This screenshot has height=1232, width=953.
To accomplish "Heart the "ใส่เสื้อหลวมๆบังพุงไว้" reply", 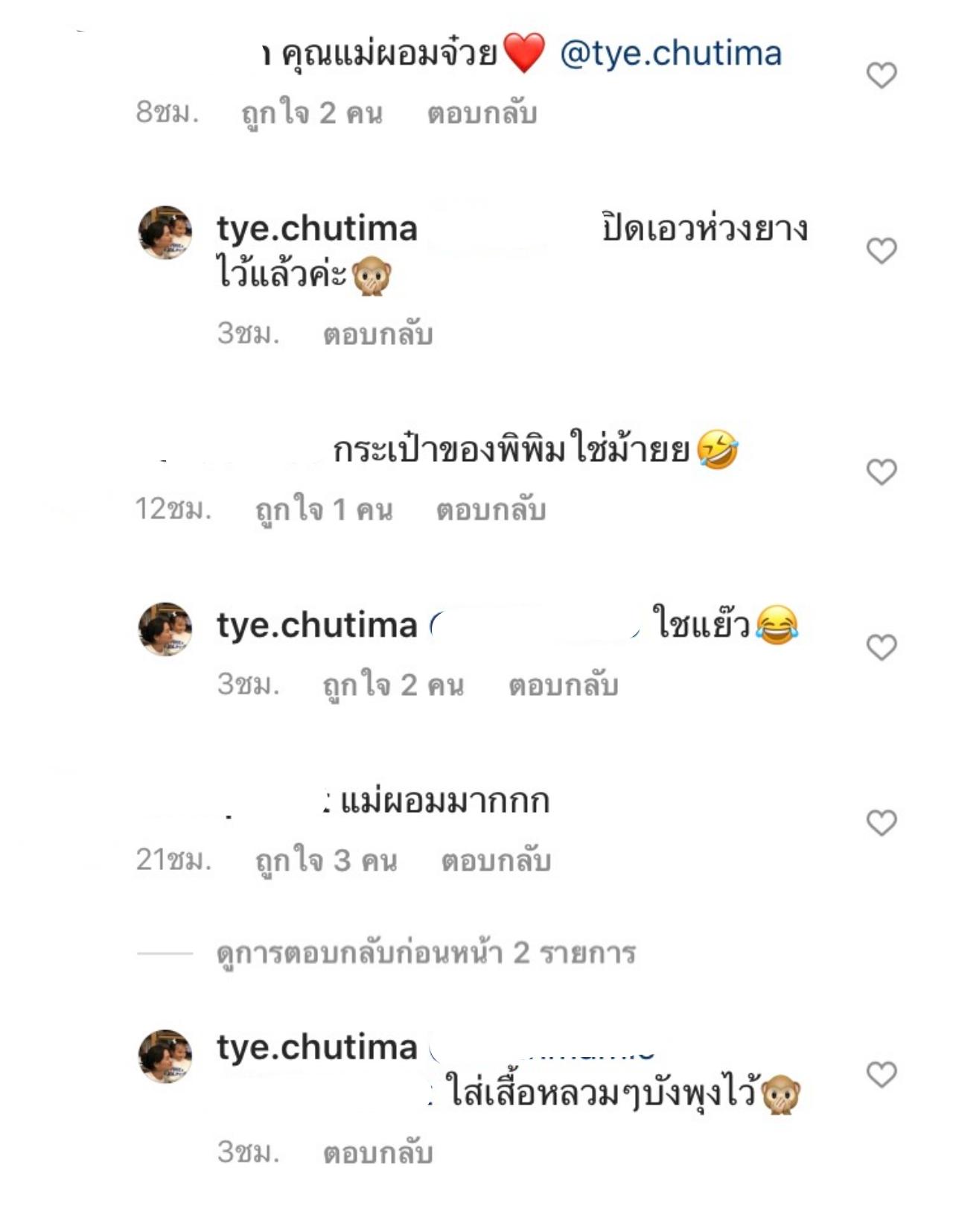I will coord(882,1074).
